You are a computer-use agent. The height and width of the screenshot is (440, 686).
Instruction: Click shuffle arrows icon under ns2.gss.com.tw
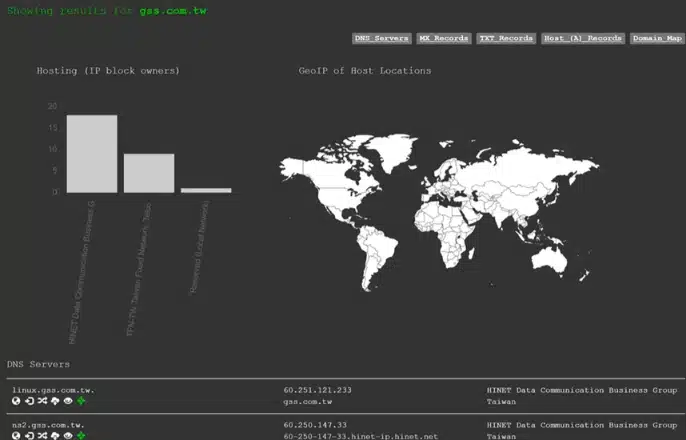pyautogui.click(x=42, y=436)
